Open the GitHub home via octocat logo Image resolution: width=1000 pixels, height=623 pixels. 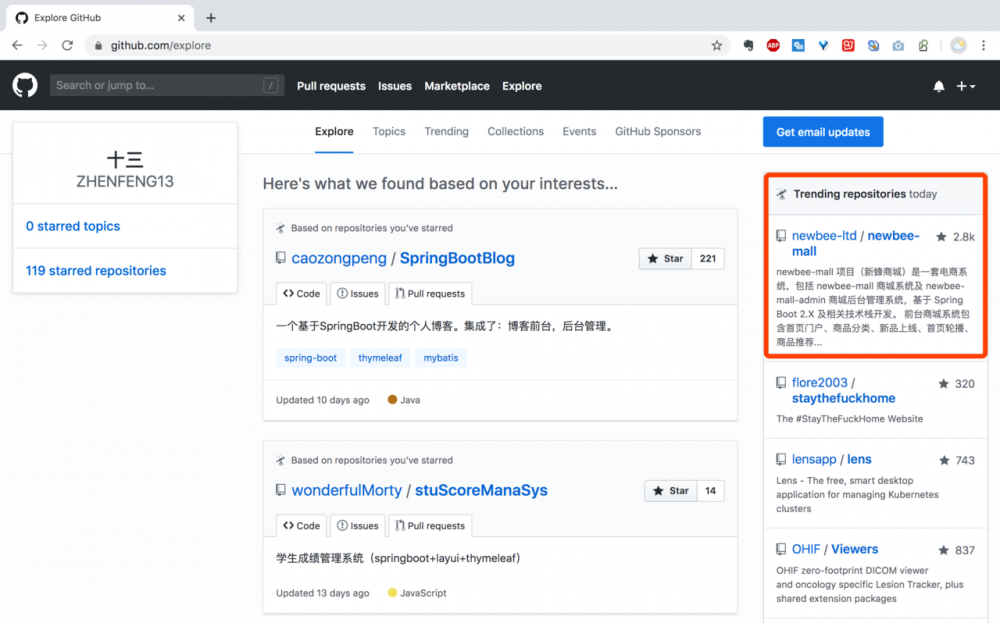pyautogui.click(x=24, y=85)
